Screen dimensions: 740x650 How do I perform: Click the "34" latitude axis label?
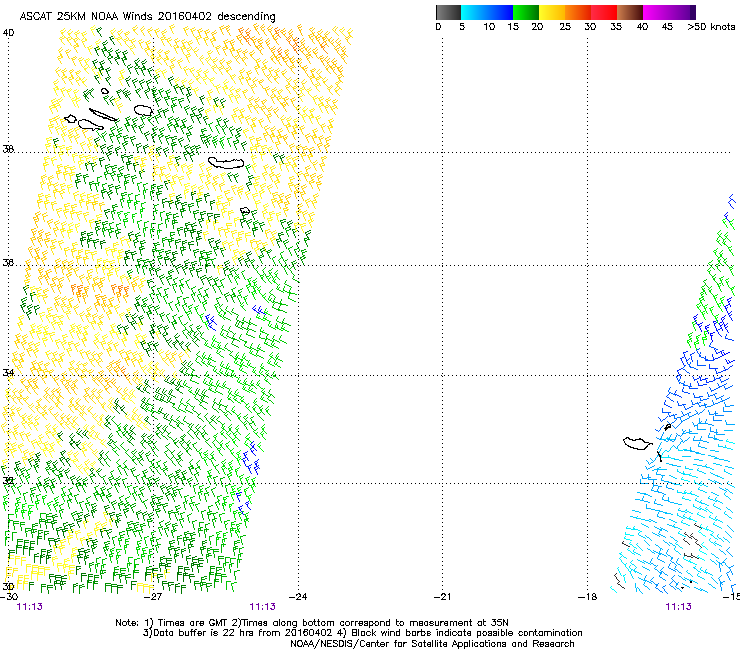(x=8, y=372)
